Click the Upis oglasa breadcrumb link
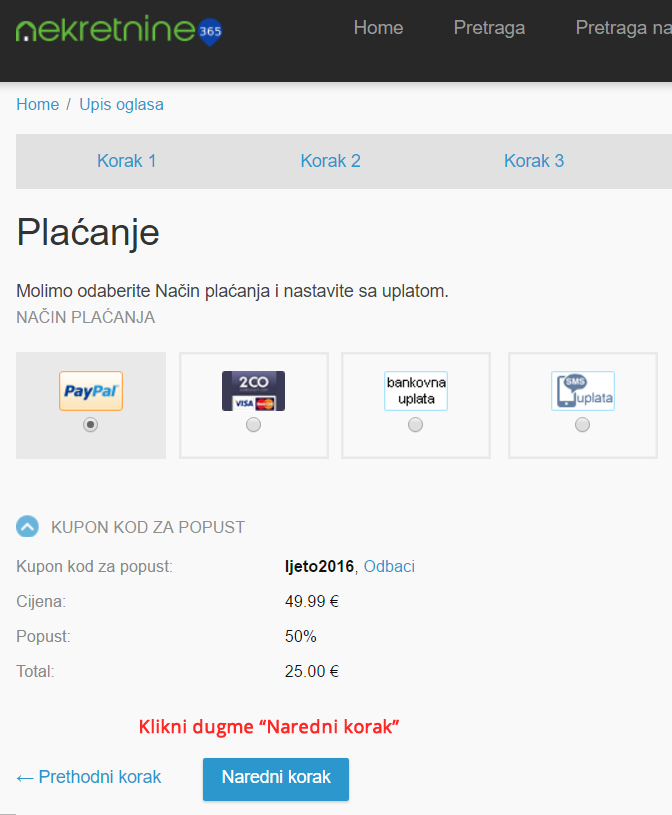 click(121, 104)
